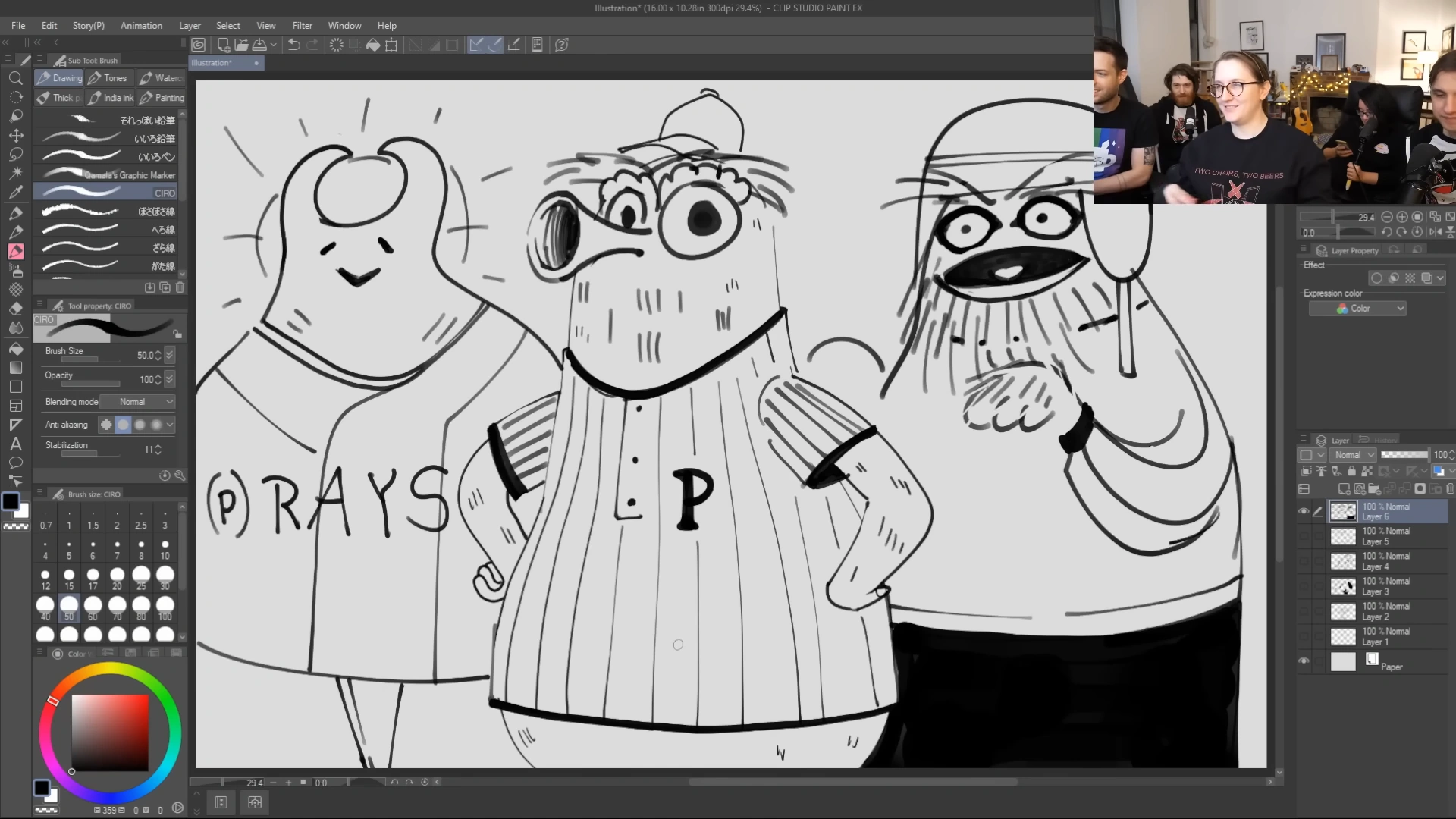Hide Layer 6 with its eye icon

tap(1304, 512)
